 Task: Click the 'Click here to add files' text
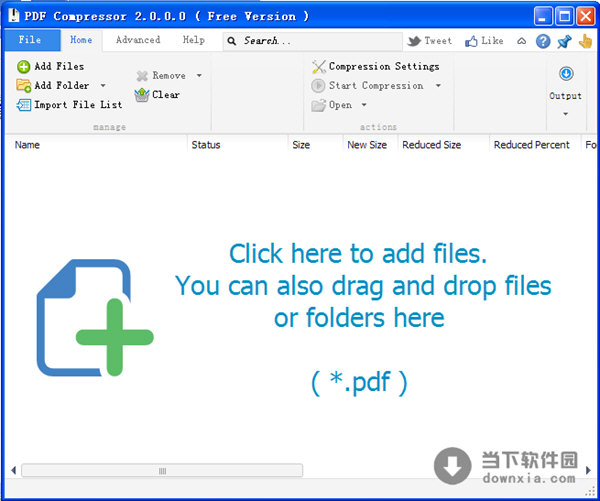(358, 253)
